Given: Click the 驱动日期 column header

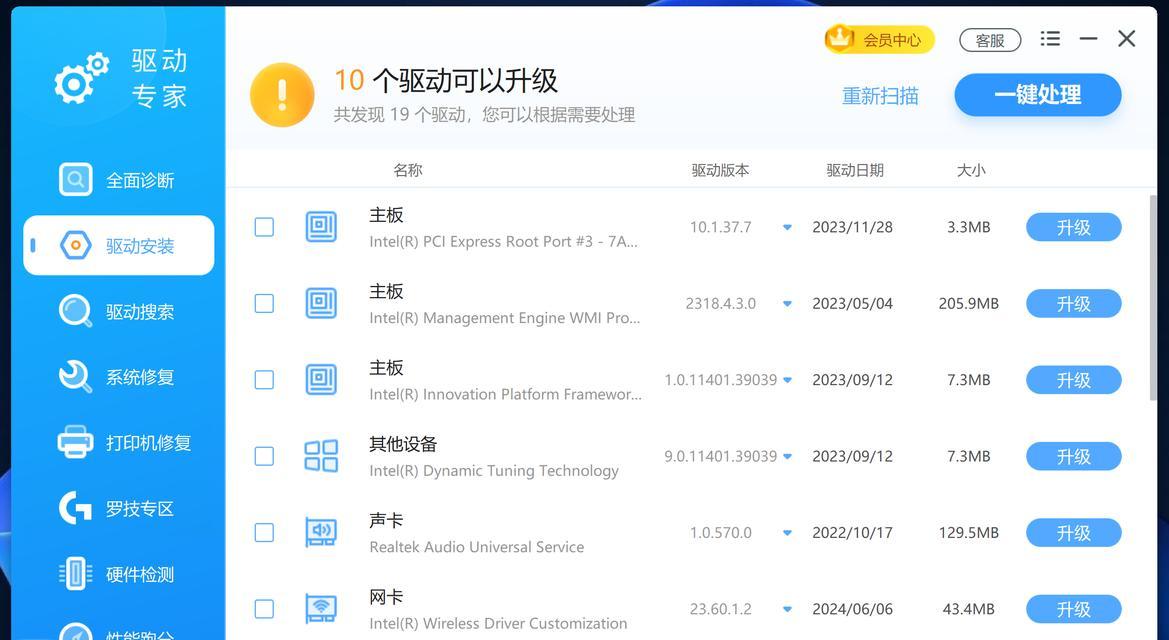Looking at the screenshot, I should coord(855,170).
